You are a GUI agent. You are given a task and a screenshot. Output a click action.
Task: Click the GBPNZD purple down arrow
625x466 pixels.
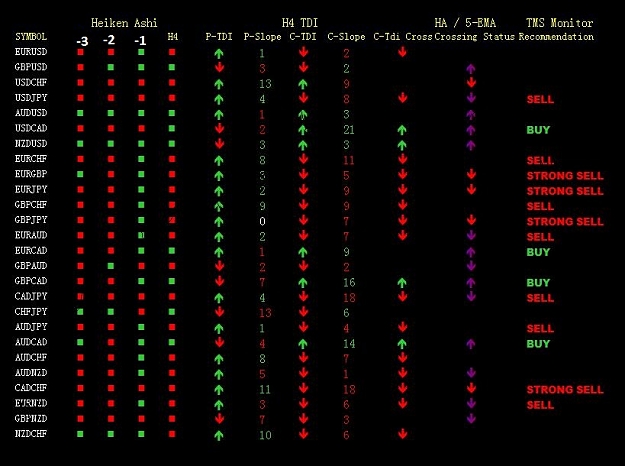point(471,419)
